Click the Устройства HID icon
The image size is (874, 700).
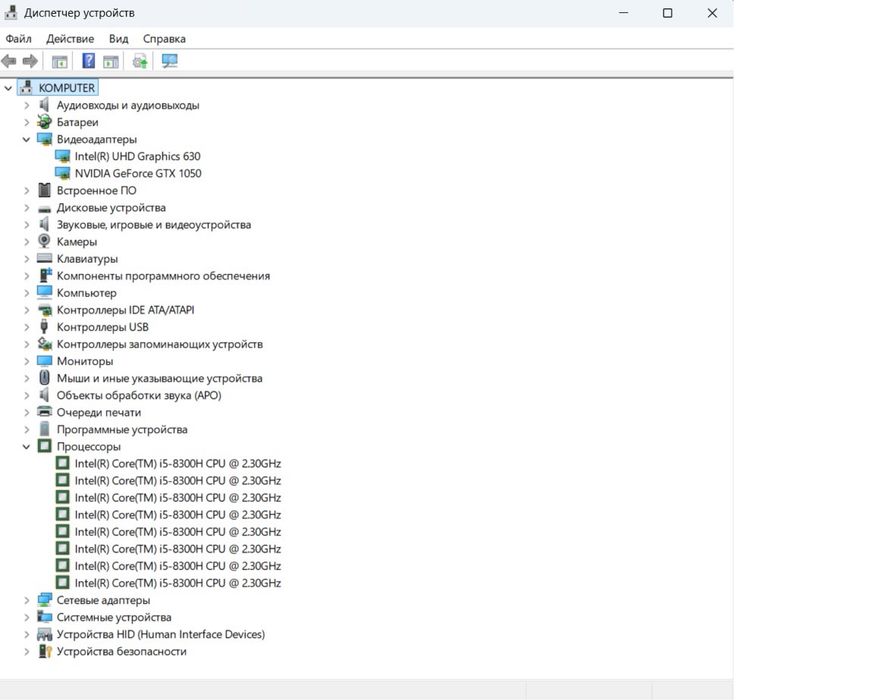point(44,634)
